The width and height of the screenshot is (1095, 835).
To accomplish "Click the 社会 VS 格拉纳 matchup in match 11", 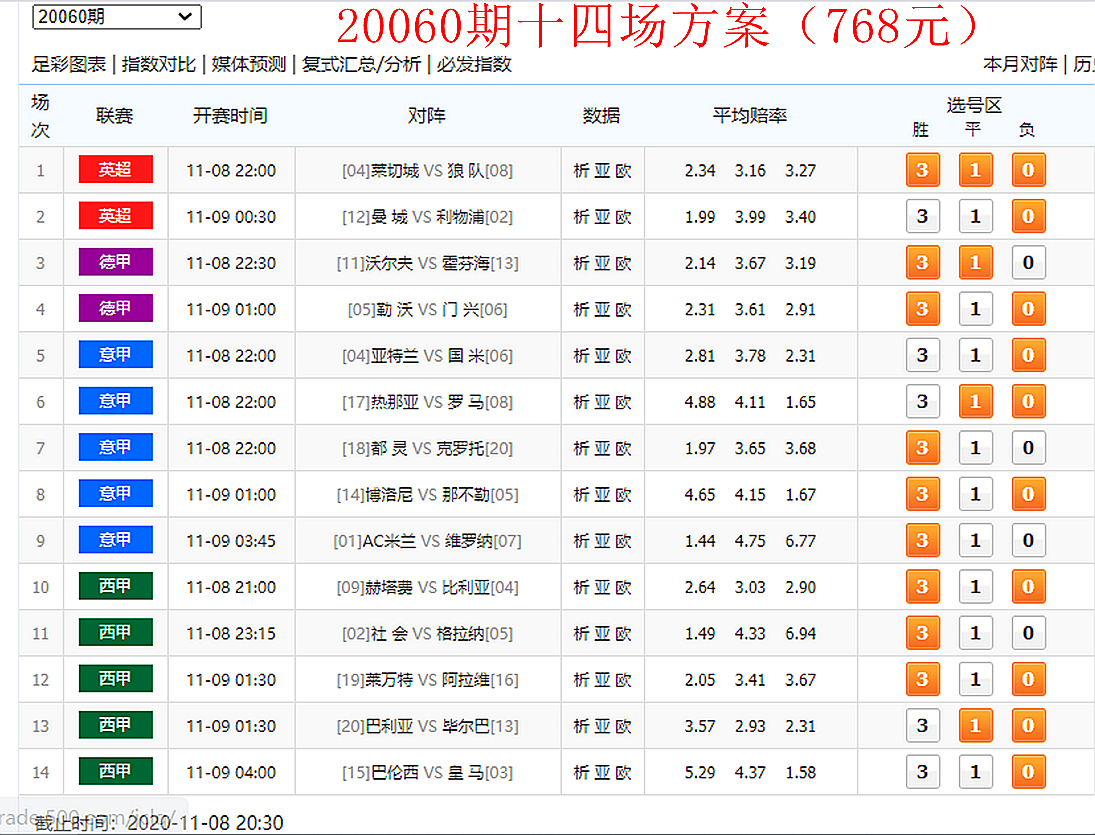I will pyautogui.click(x=427, y=634).
